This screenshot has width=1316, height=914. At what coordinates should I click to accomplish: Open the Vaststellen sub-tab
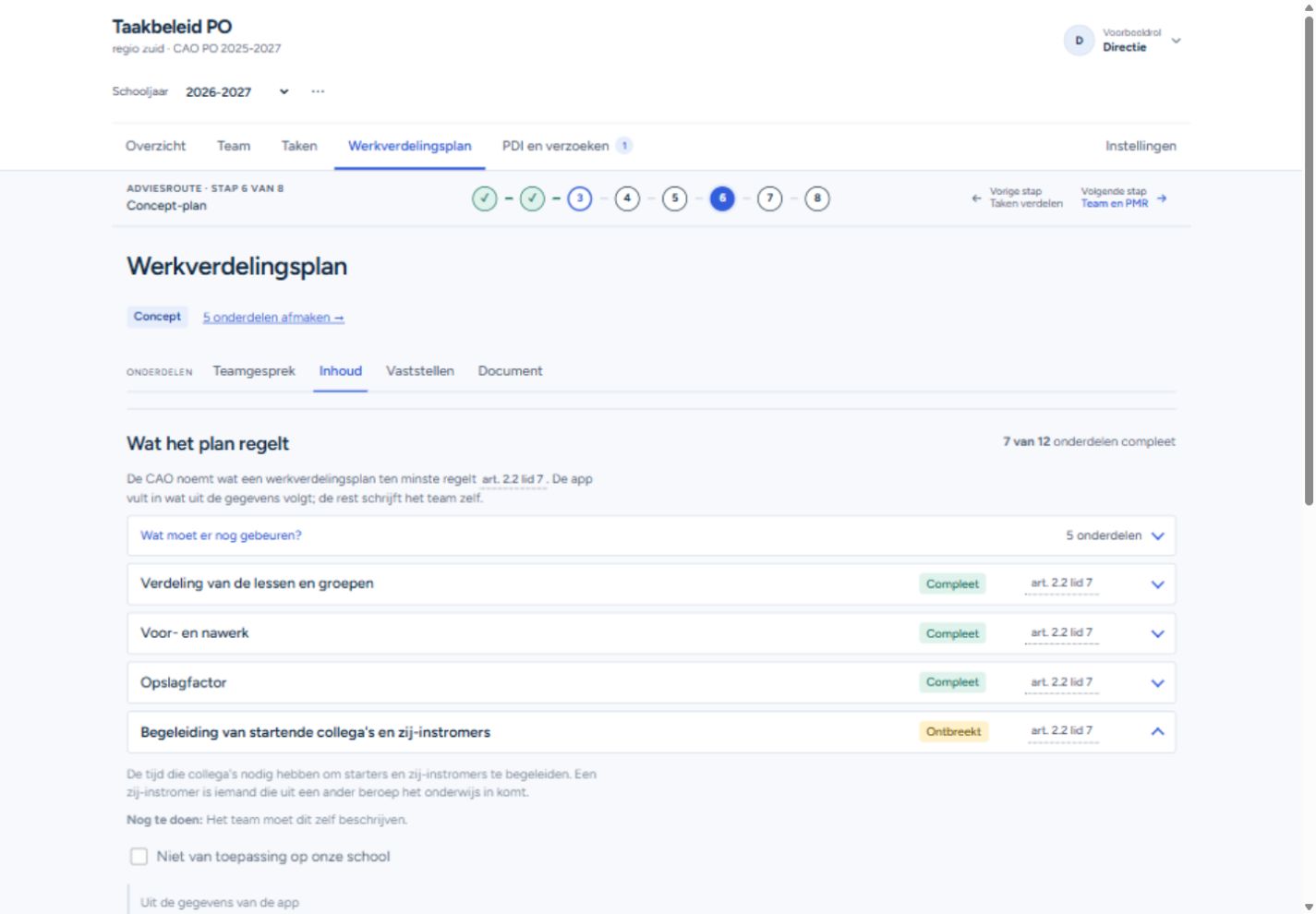click(x=420, y=371)
